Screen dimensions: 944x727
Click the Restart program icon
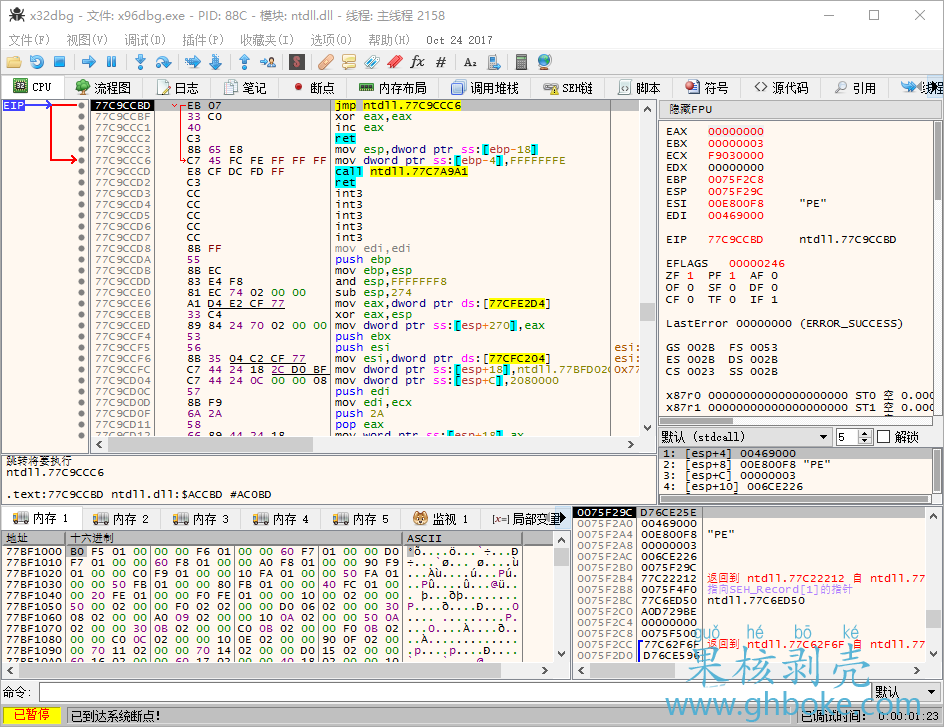[x=39, y=62]
